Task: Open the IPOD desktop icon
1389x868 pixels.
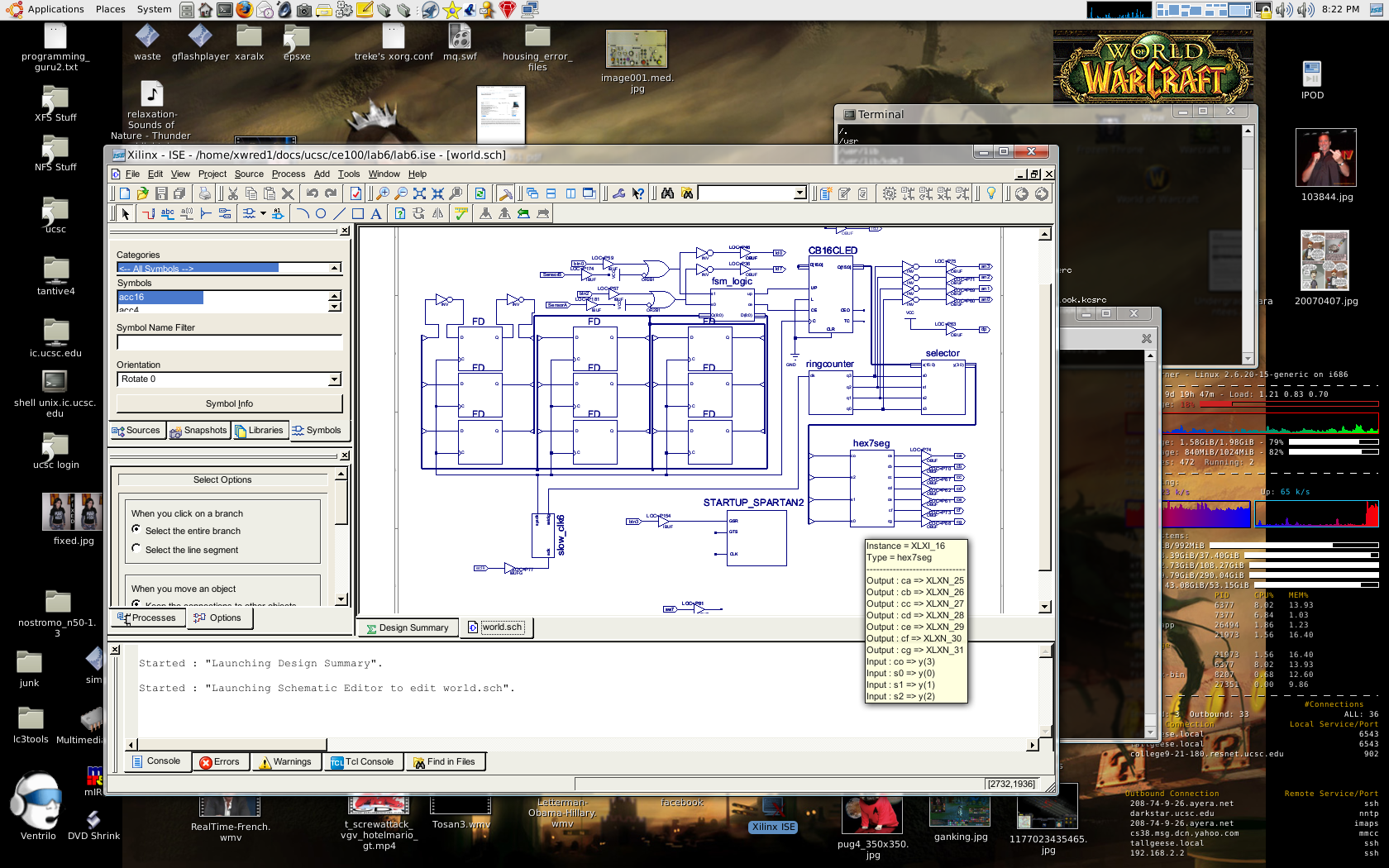Action: point(1312,81)
